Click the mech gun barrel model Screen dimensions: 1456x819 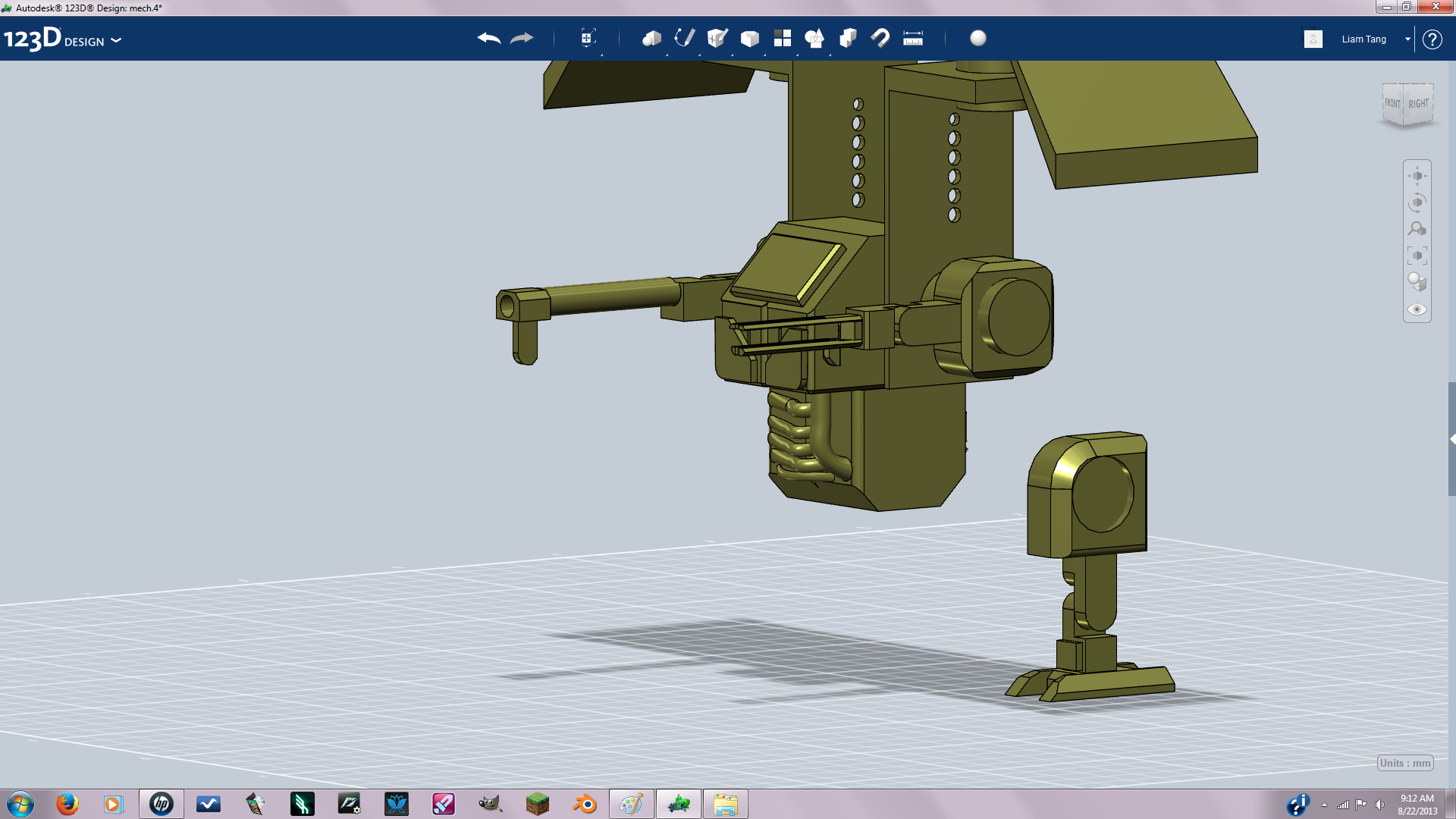point(613,295)
